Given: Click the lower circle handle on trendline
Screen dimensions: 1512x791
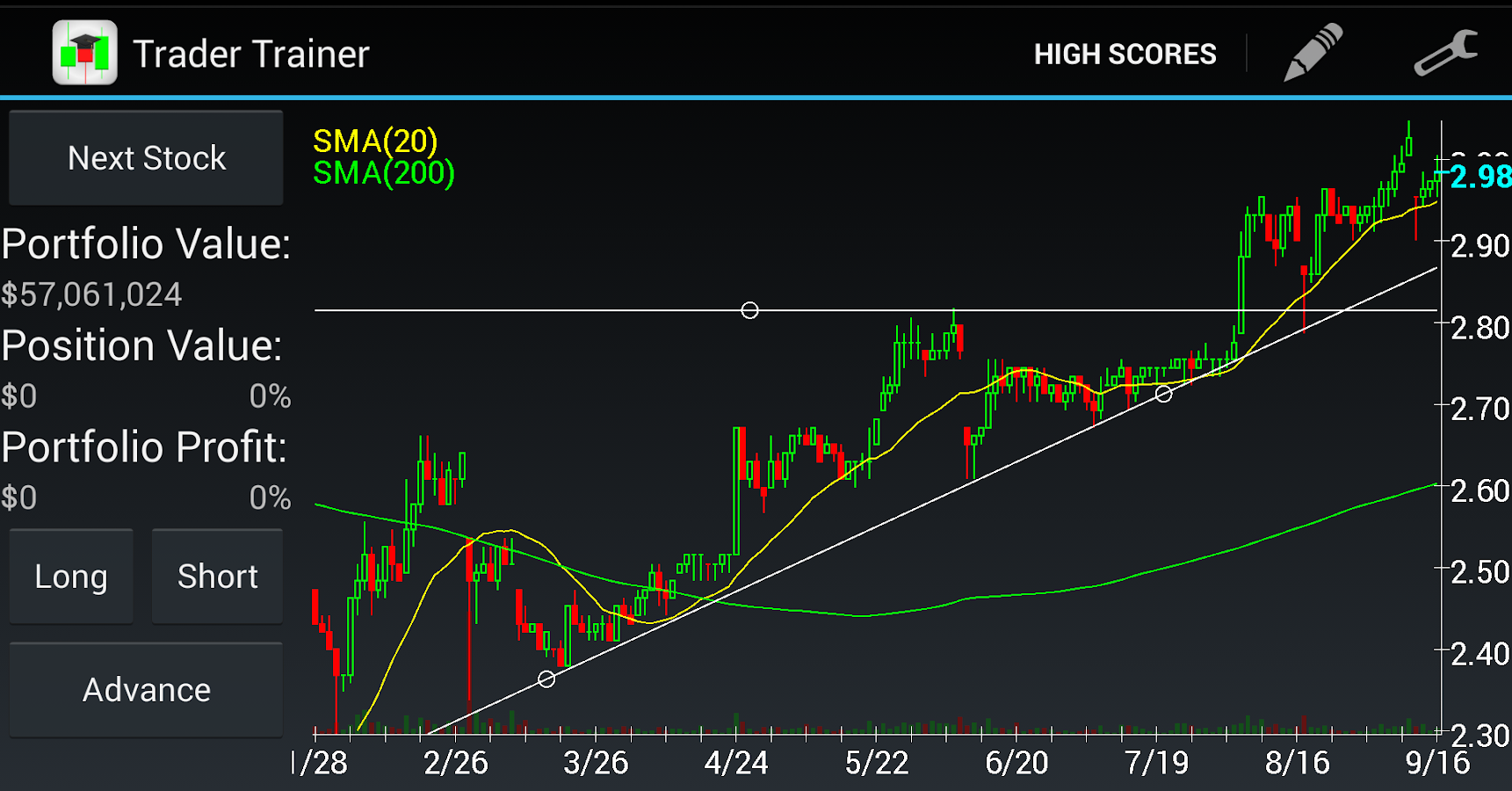Looking at the screenshot, I should pyautogui.click(x=546, y=679).
